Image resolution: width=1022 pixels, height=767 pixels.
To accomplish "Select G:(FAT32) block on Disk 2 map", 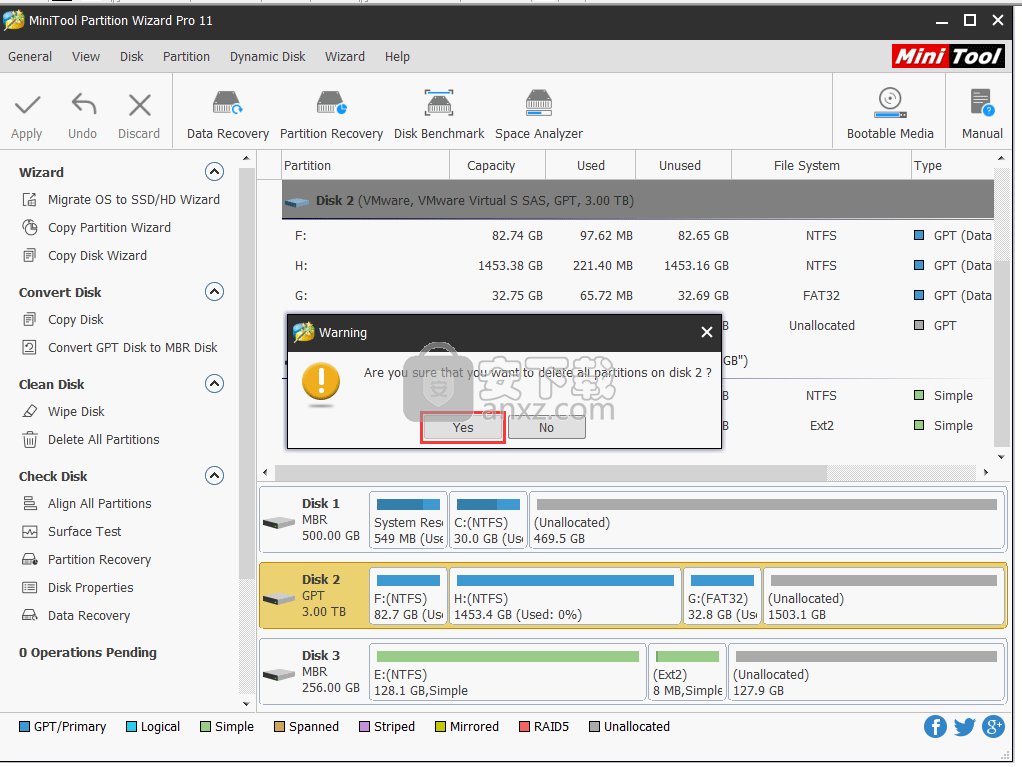I will 722,596.
